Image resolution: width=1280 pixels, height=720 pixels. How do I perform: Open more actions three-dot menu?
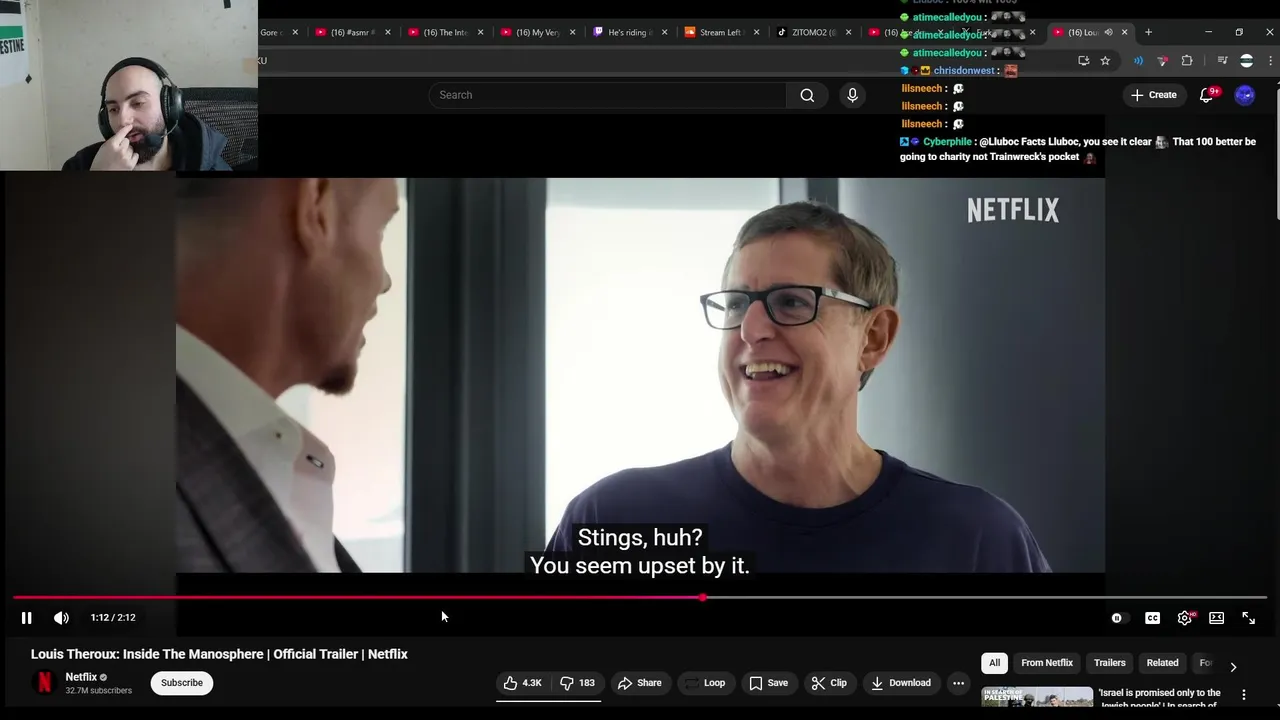click(x=958, y=683)
